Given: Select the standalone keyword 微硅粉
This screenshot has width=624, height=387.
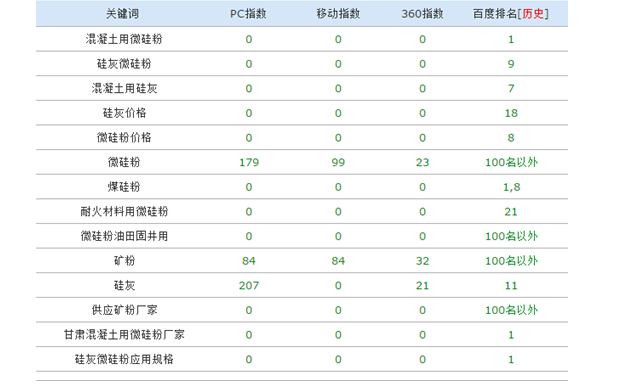Looking at the screenshot, I should pyautogui.click(x=124, y=162).
